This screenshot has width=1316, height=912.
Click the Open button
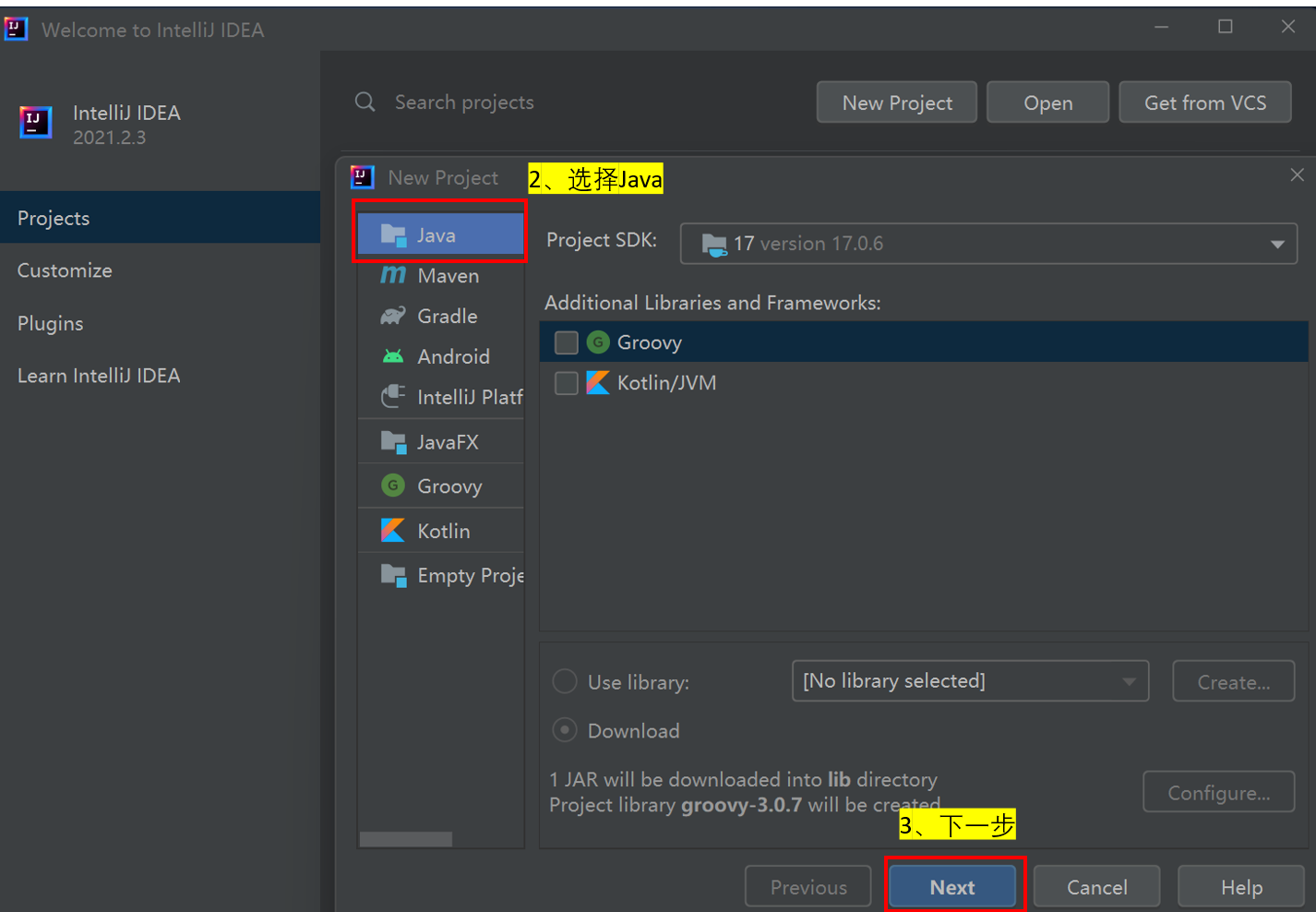[x=1047, y=102]
